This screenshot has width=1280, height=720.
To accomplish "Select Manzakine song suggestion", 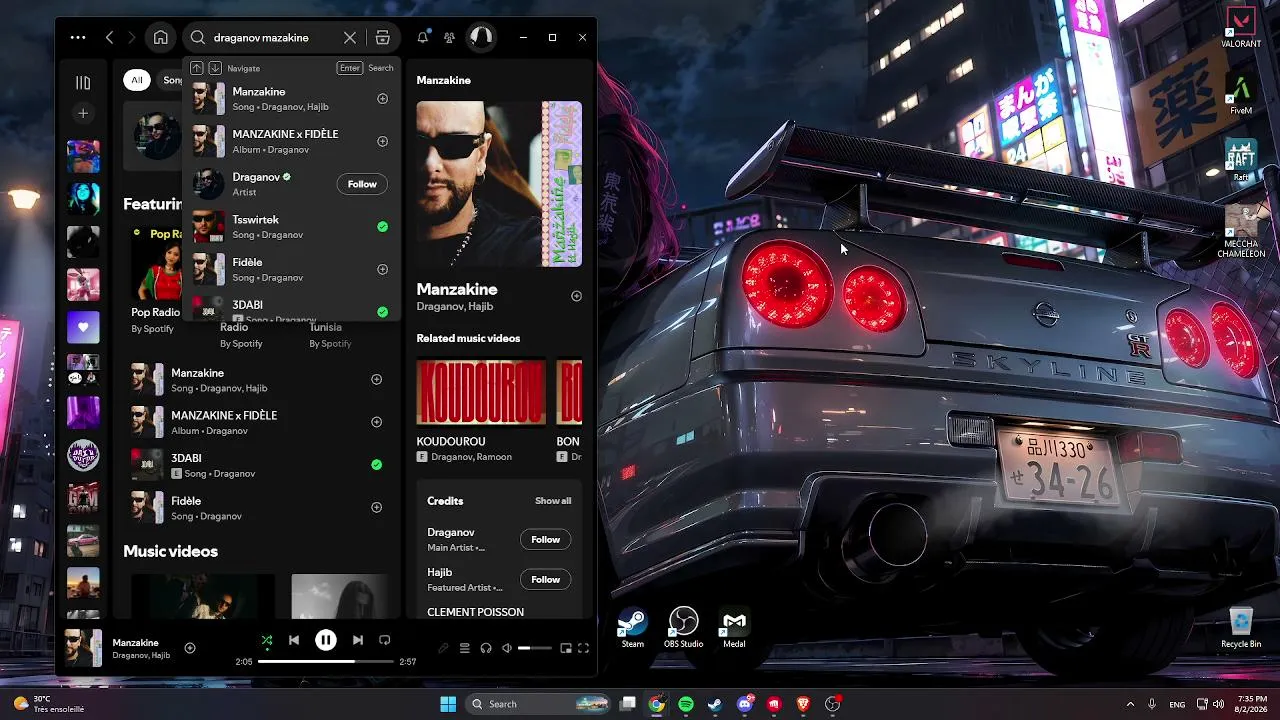I will tap(291, 99).
